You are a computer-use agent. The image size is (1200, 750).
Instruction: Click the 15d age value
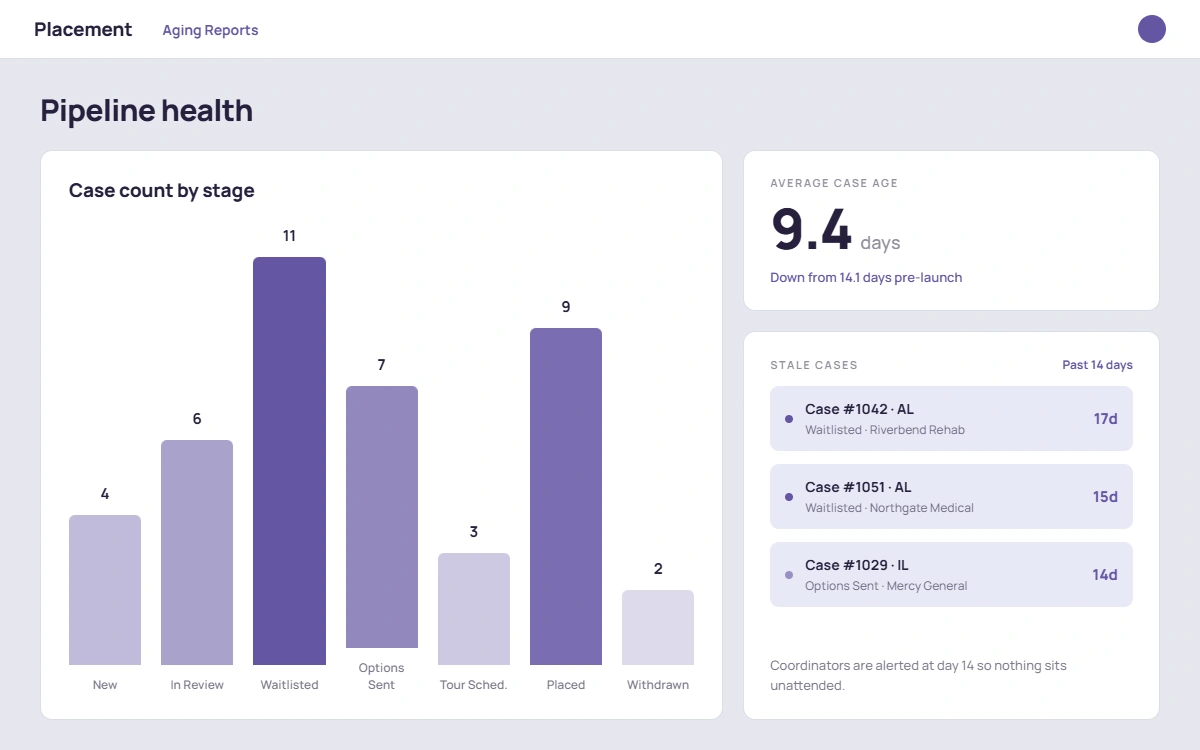(1105, 496)
